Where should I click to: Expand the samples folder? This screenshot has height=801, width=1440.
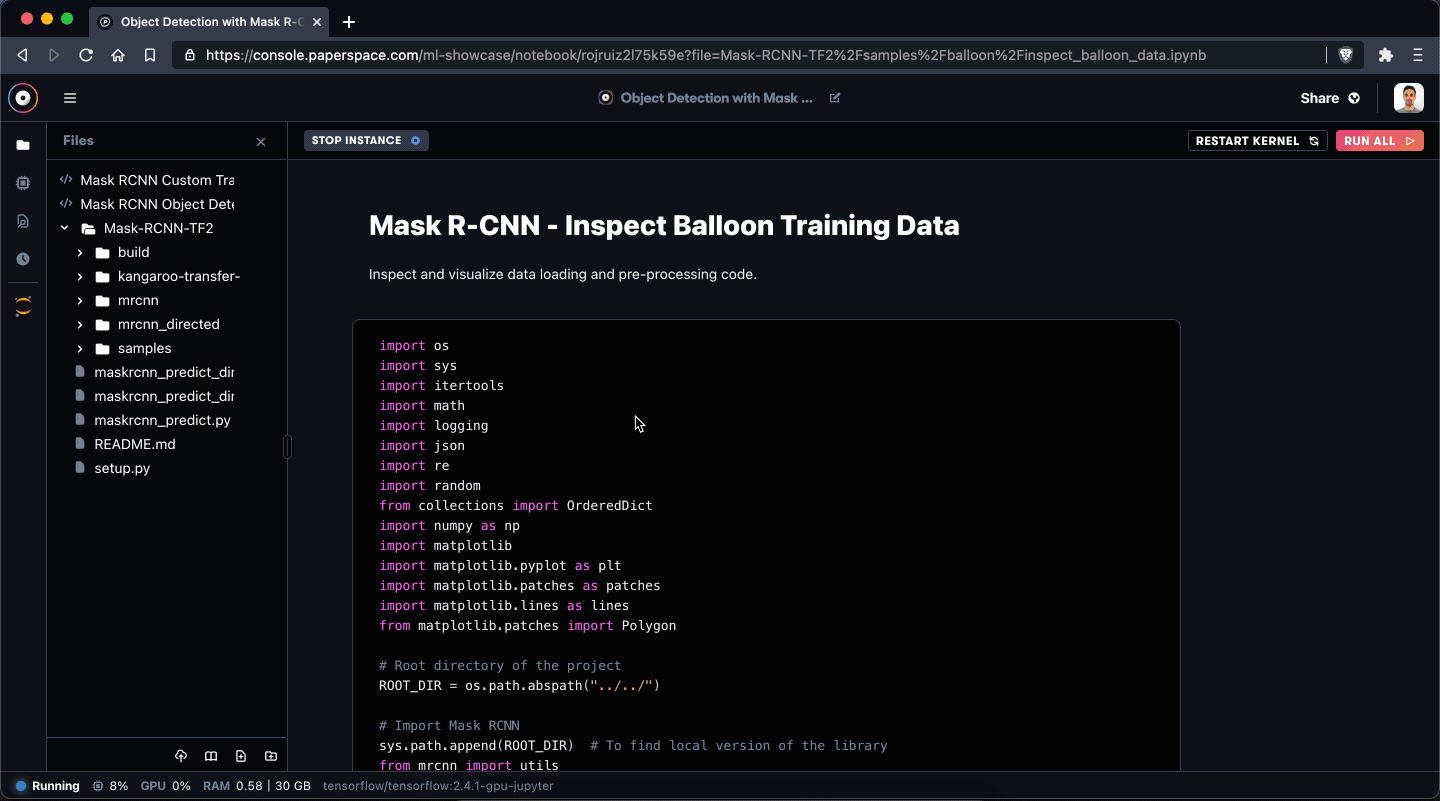coord(80,348)
